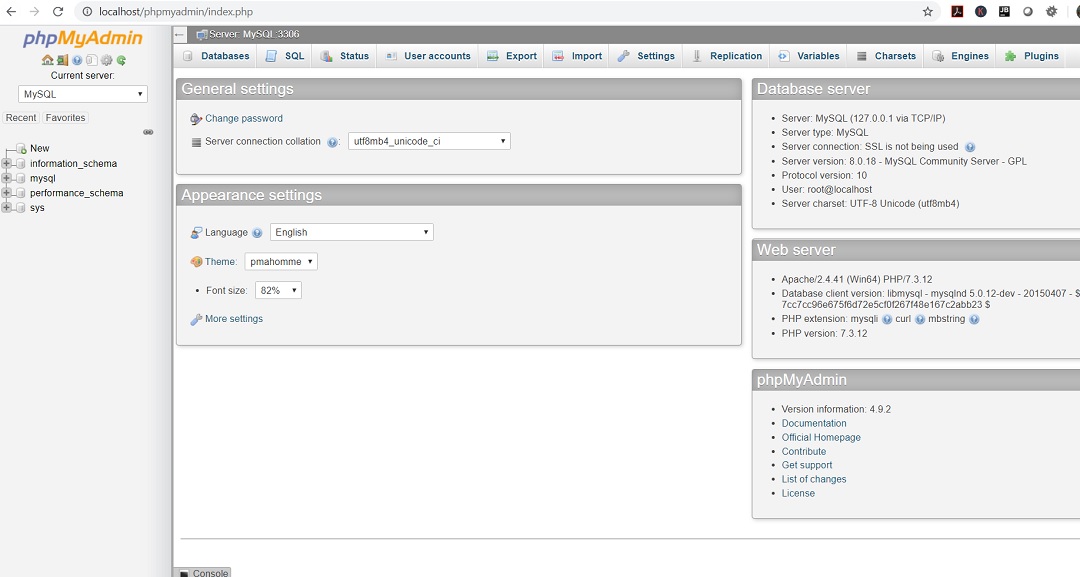This screenshot has height=577, width=1080.
Task: Click the sys database cylinder icon
Action: click(x=21, y=207)
